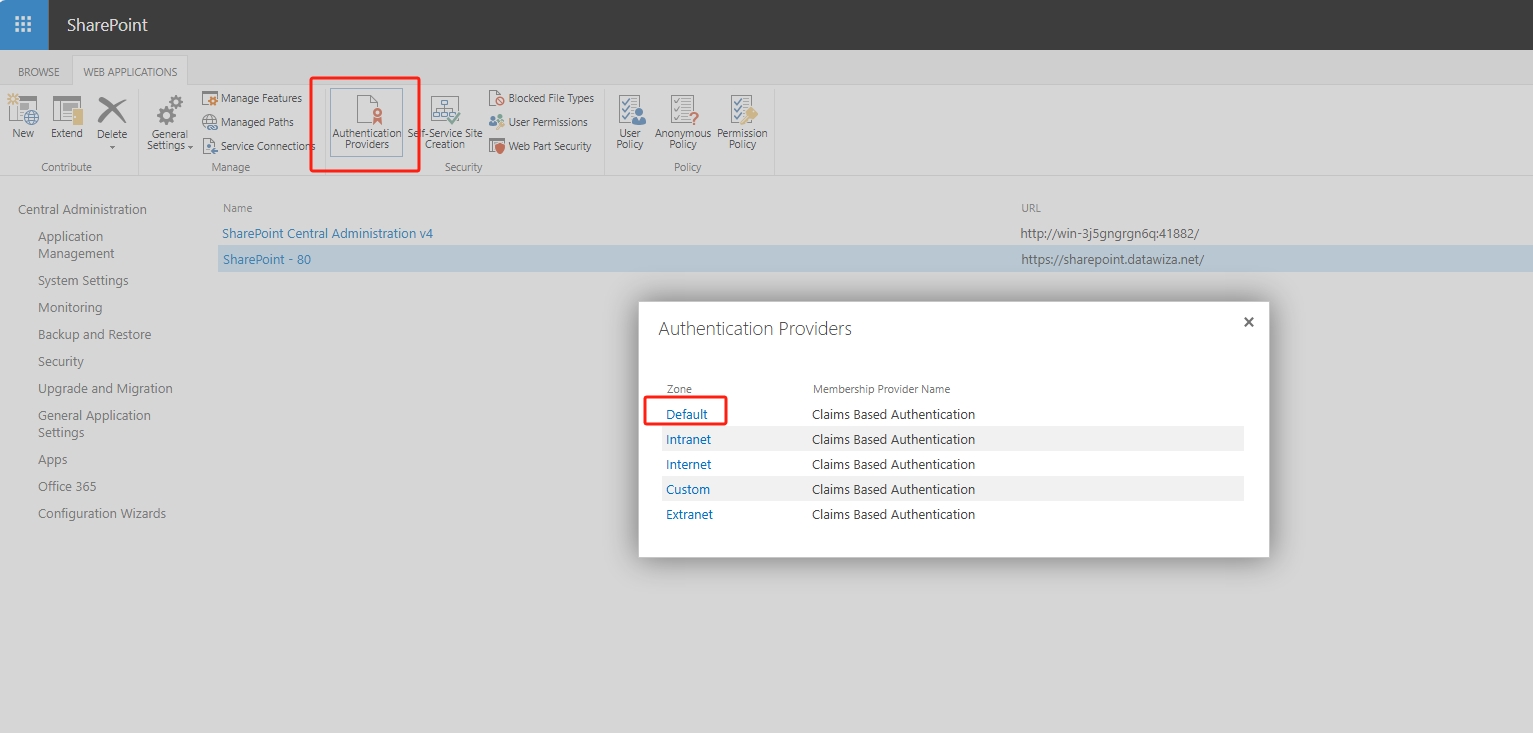Open Security in the sidebar
The height and width of the screenshot is (733, 1533).
61,362
